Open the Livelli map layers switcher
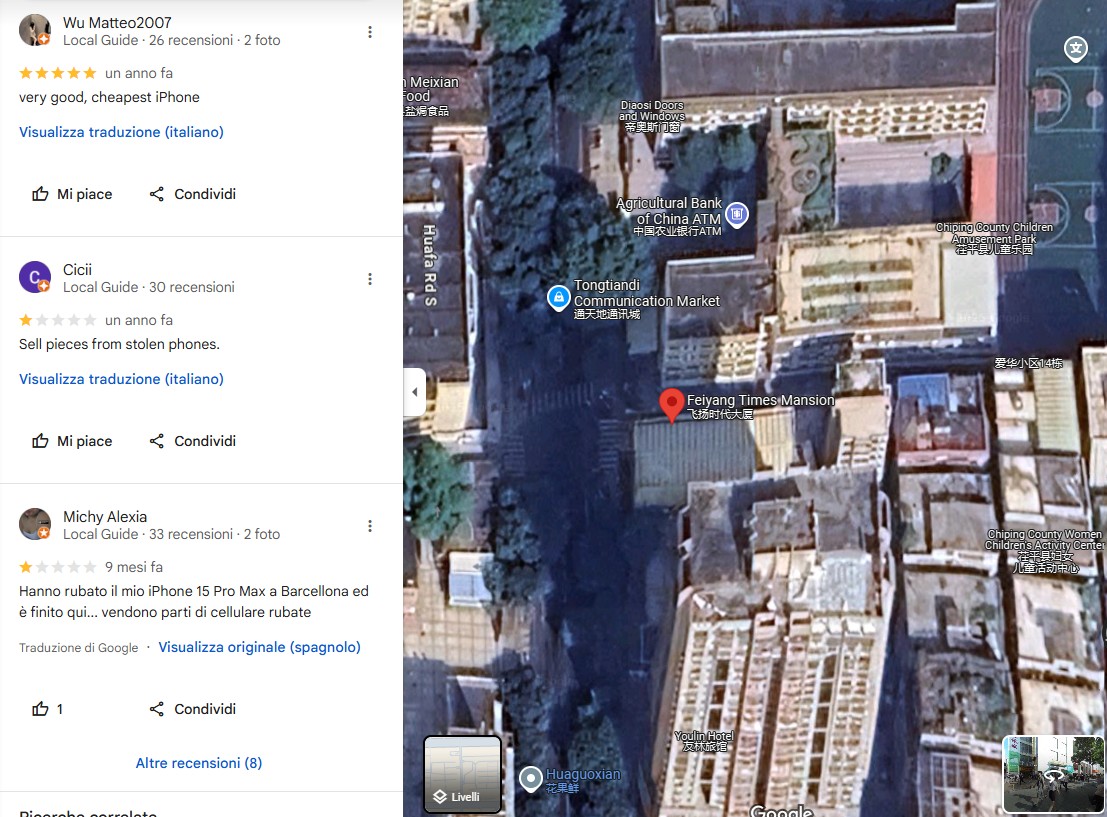The width and height of the screenshot is (1107, 817). point(462,775)
